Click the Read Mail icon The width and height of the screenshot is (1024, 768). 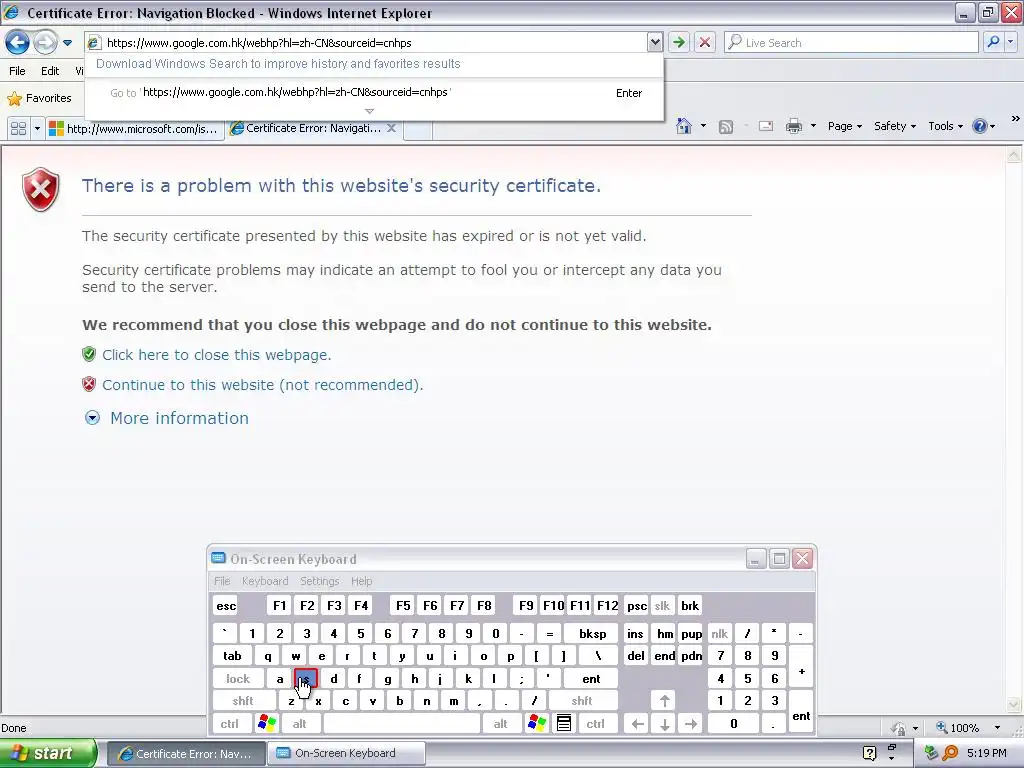(766, 126)
